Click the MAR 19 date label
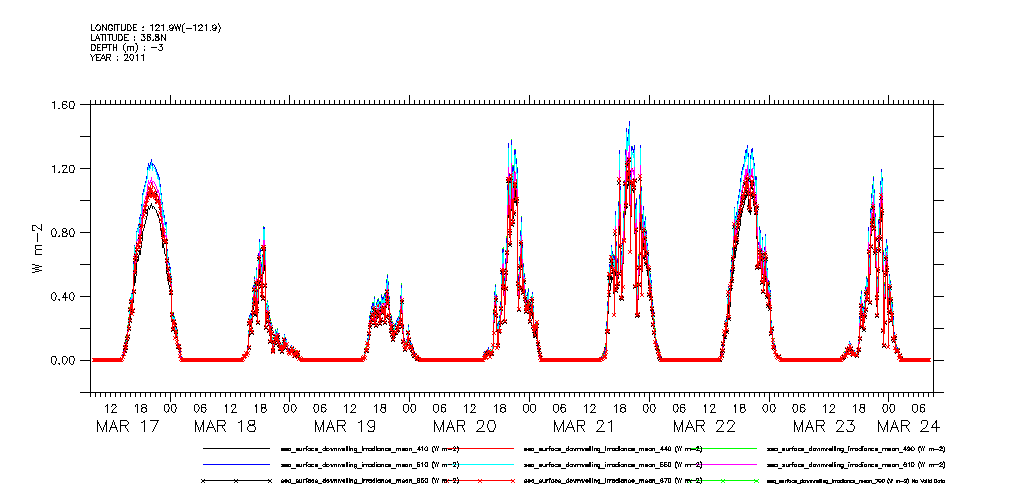This screenshot has height=504, width=1009. tap(344, 426)
